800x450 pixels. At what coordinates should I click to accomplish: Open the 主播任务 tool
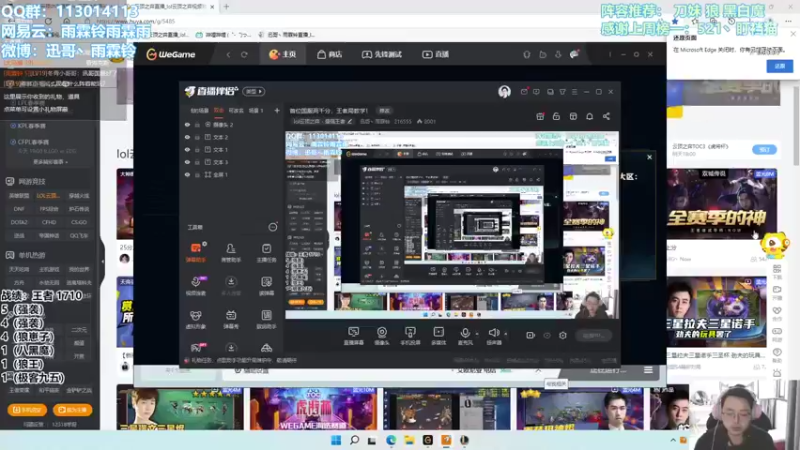click(x=266, y=253)
